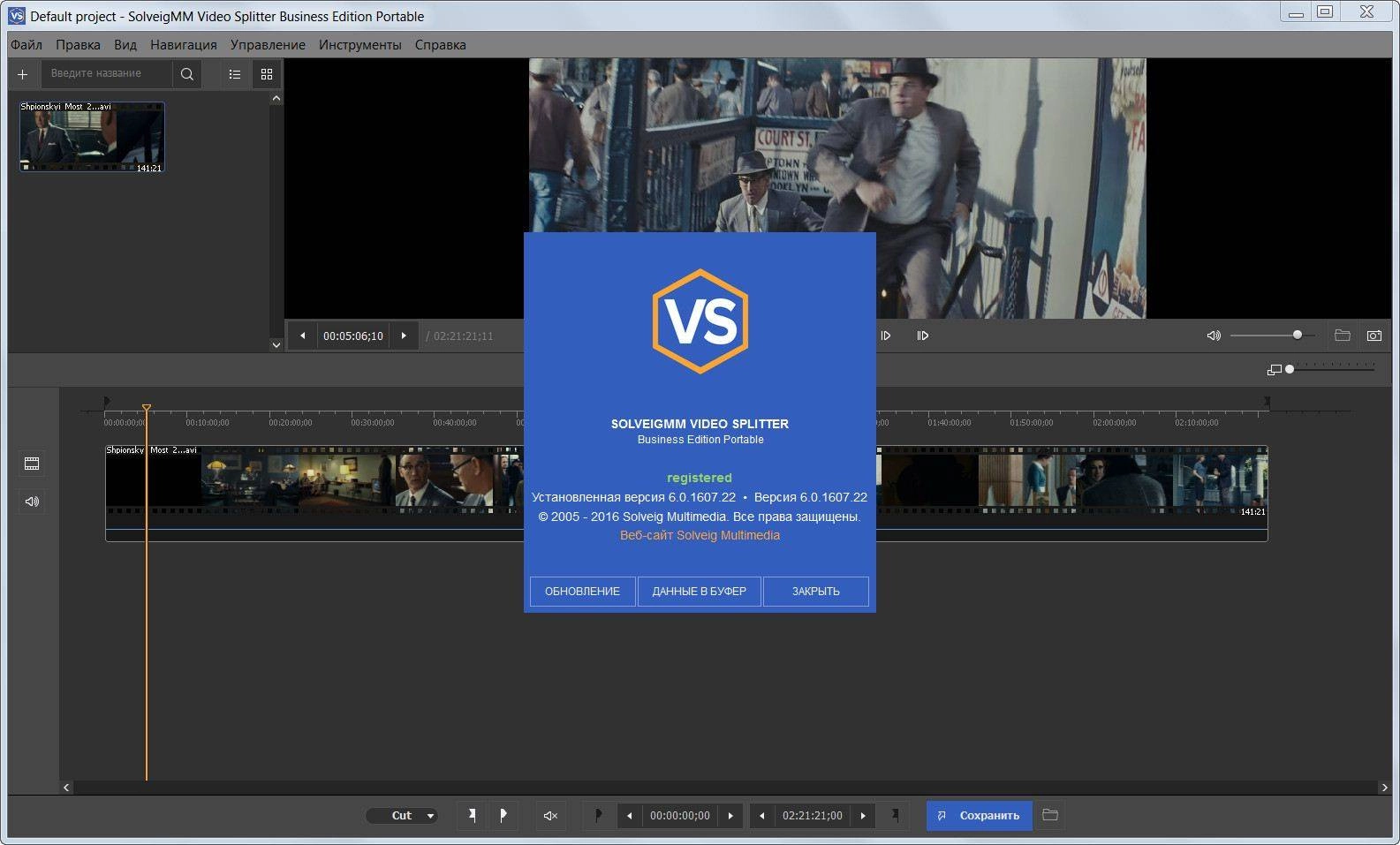
Task: Click the current position field 00:05:06;10
Action: click(353, 336)
